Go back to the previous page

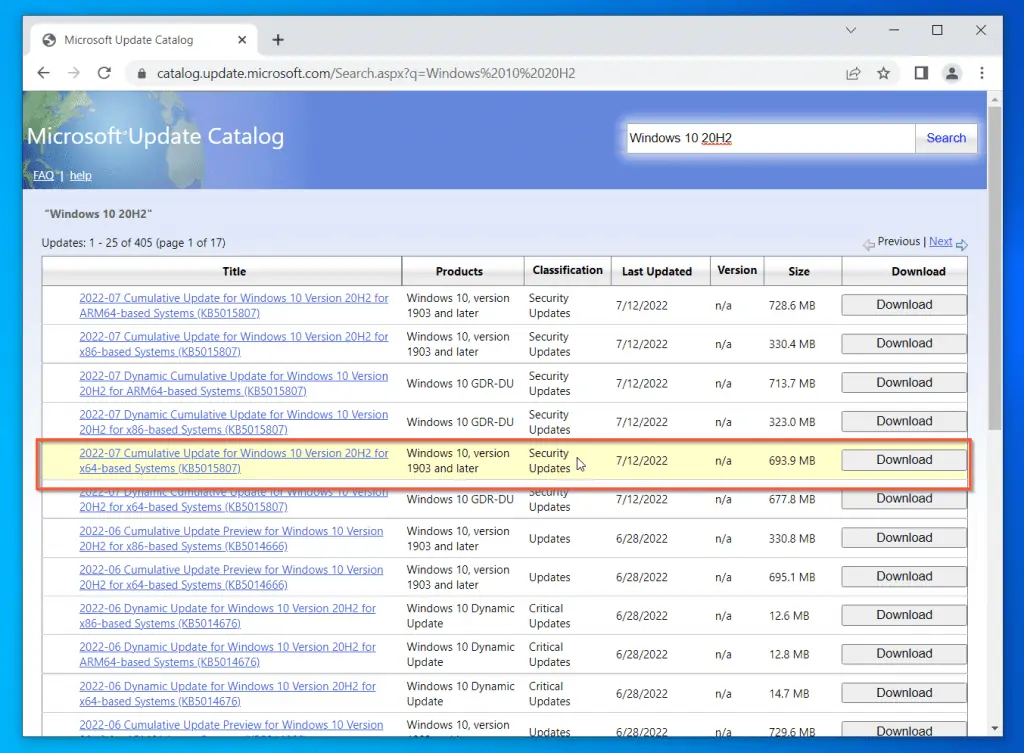coord(43,73)
